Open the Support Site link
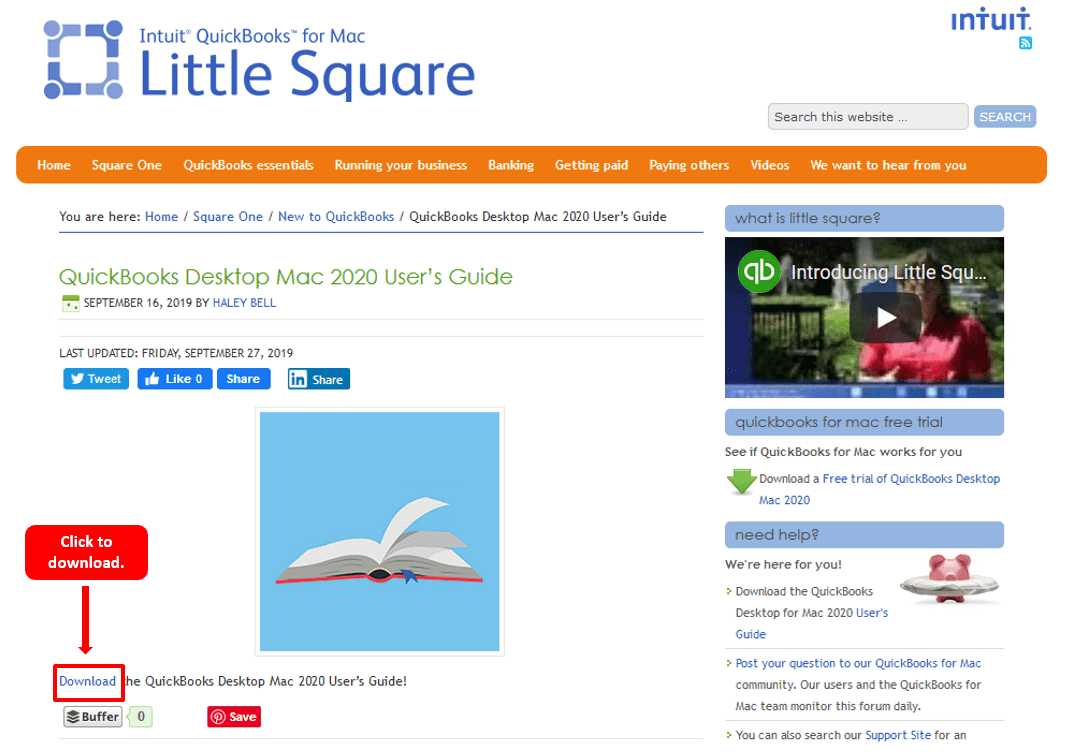 [x=898, y=735]
